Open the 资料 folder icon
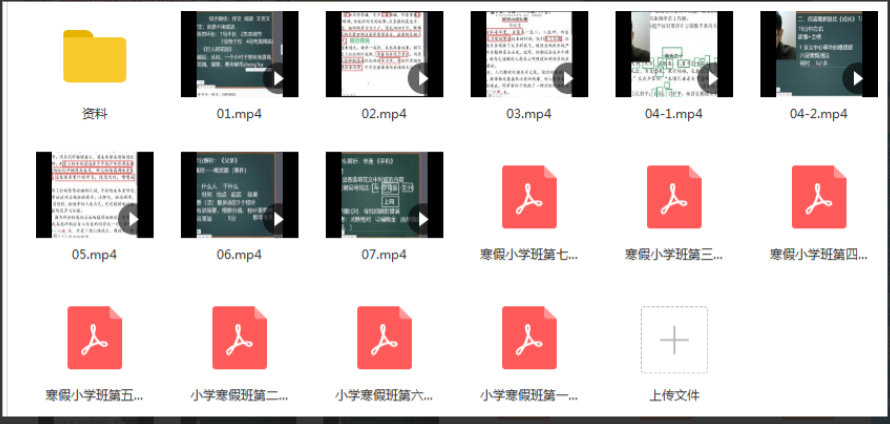This screenshot has height=424, width=890. 94,56
